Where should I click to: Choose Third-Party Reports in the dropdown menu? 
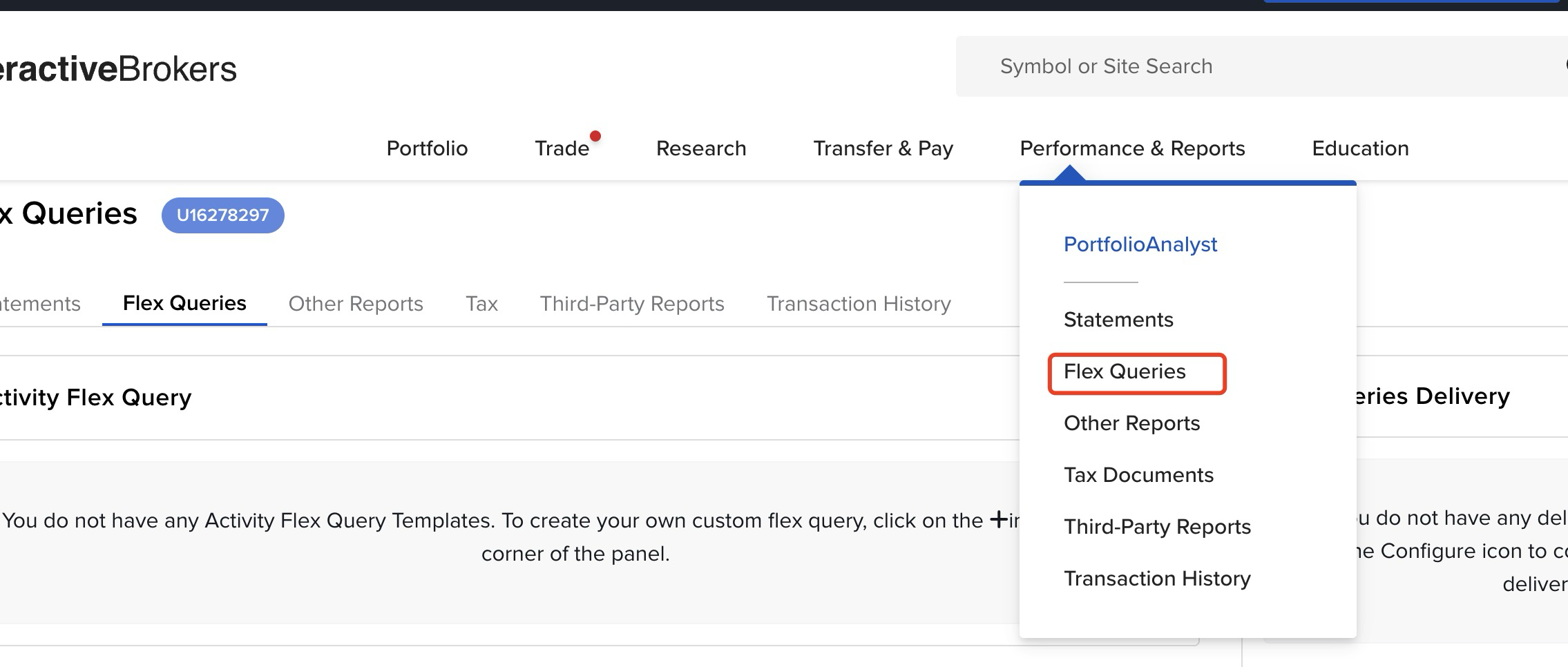pos(1157,527)
